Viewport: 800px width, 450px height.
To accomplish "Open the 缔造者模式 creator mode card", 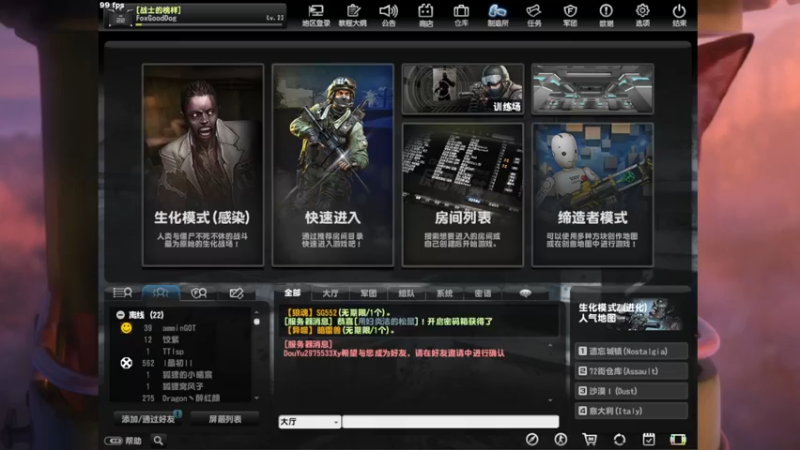I will [x=592, y=194].
